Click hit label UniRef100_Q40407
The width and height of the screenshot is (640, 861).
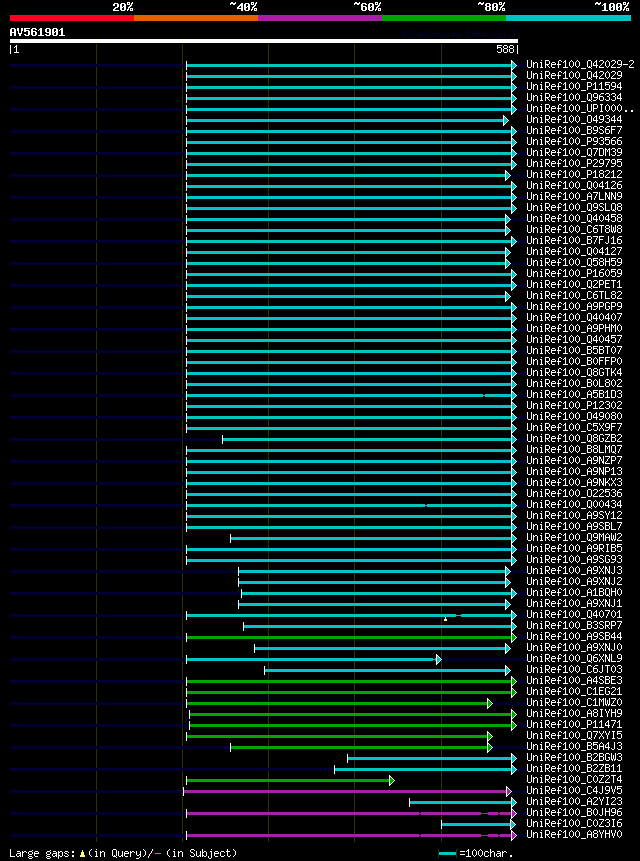[x=574, y=317]
